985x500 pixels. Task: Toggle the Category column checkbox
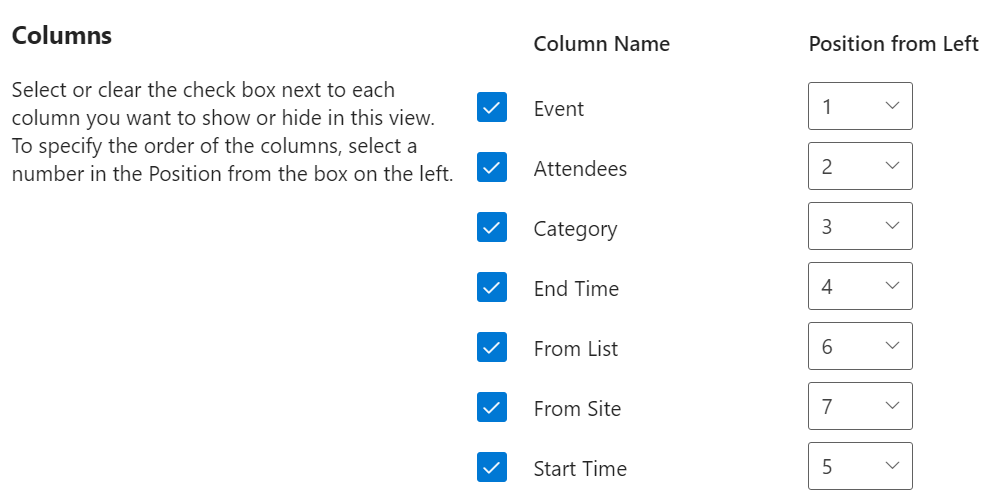(x=492, y=227)
